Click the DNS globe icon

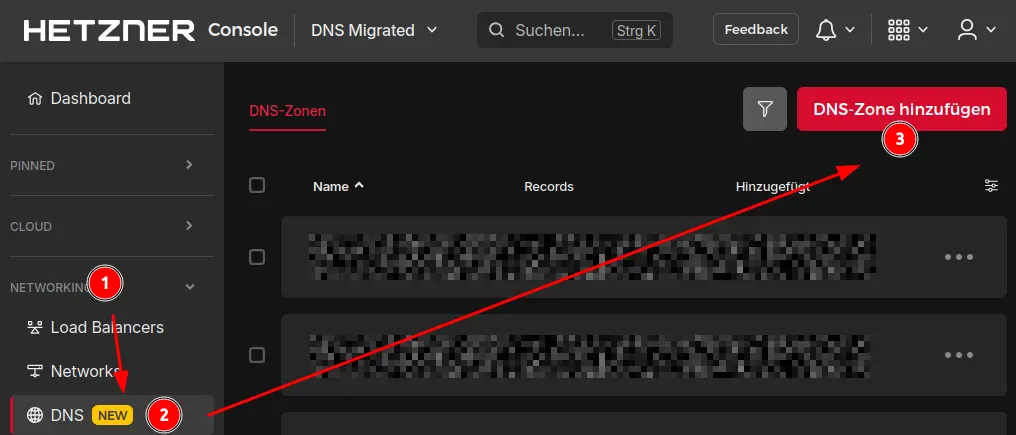click(35, 415)
